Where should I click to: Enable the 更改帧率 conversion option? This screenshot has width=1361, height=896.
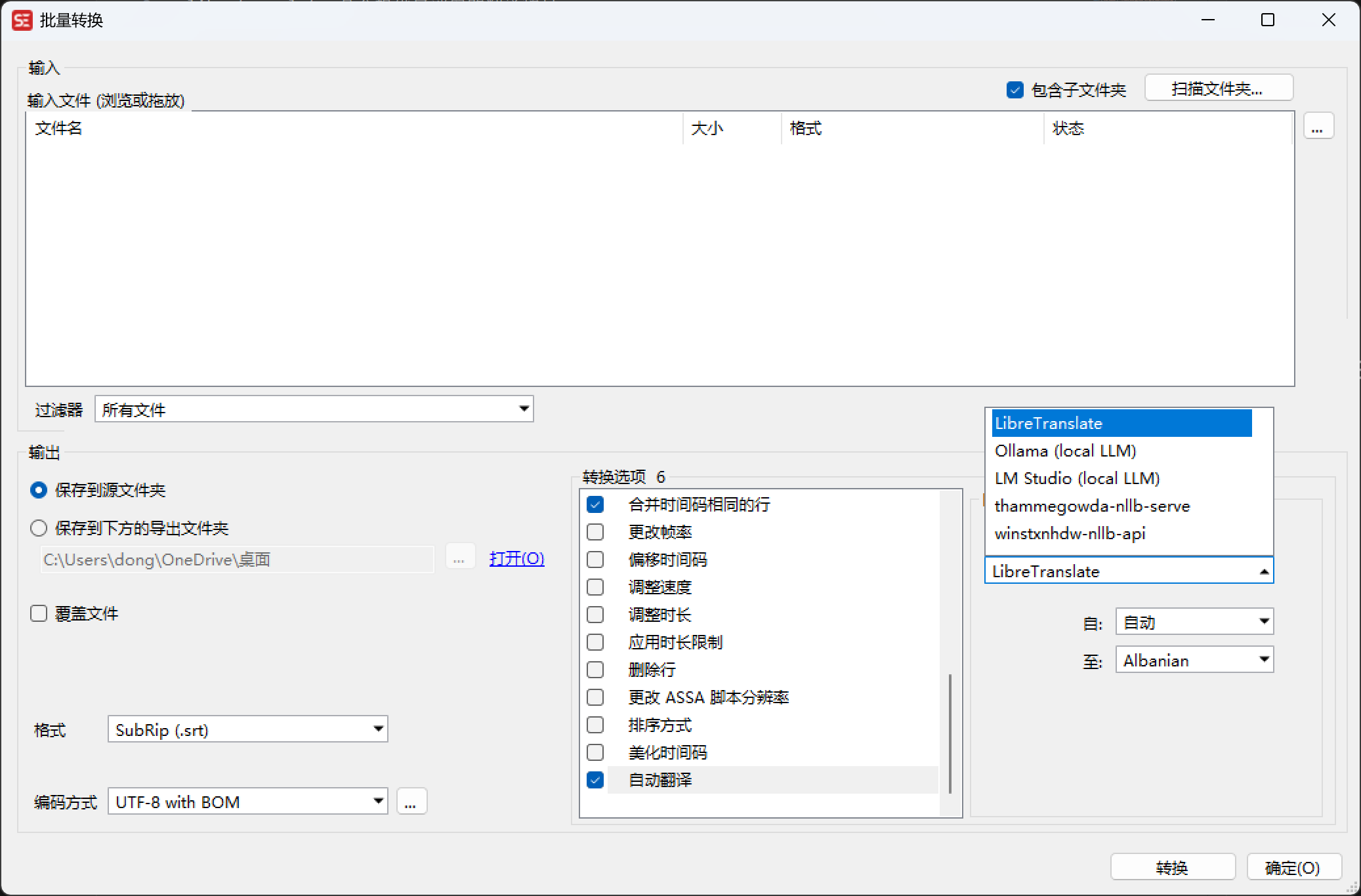tap(595, 532)
